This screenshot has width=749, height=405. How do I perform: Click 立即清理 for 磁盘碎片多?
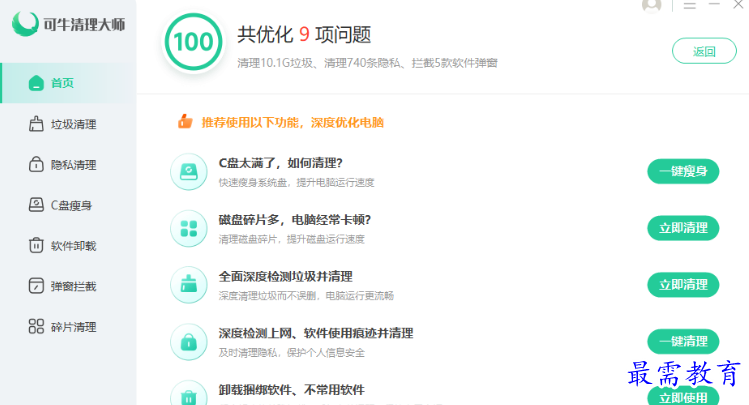[683, 228]
